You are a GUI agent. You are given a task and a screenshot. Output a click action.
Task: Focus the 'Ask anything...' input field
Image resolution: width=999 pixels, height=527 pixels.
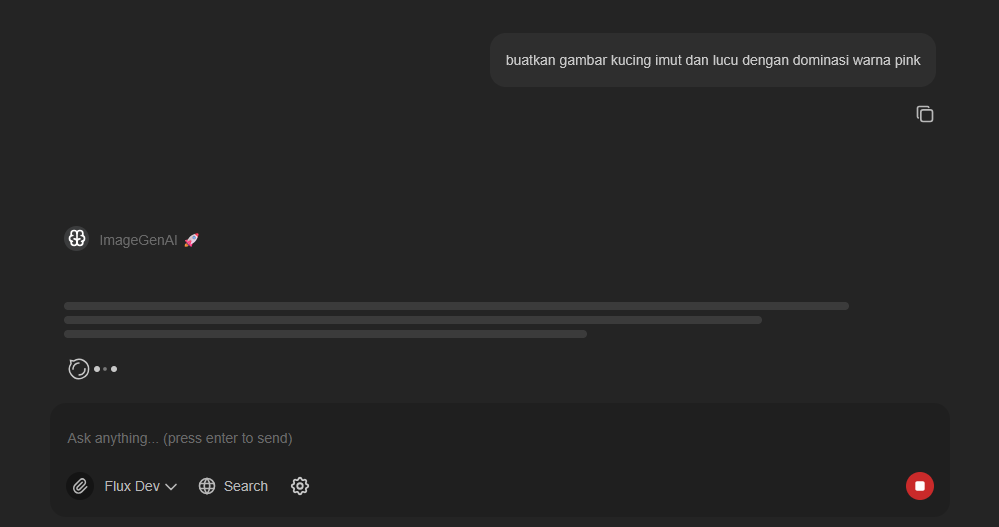pyautogui.click(x=480, y=438)
